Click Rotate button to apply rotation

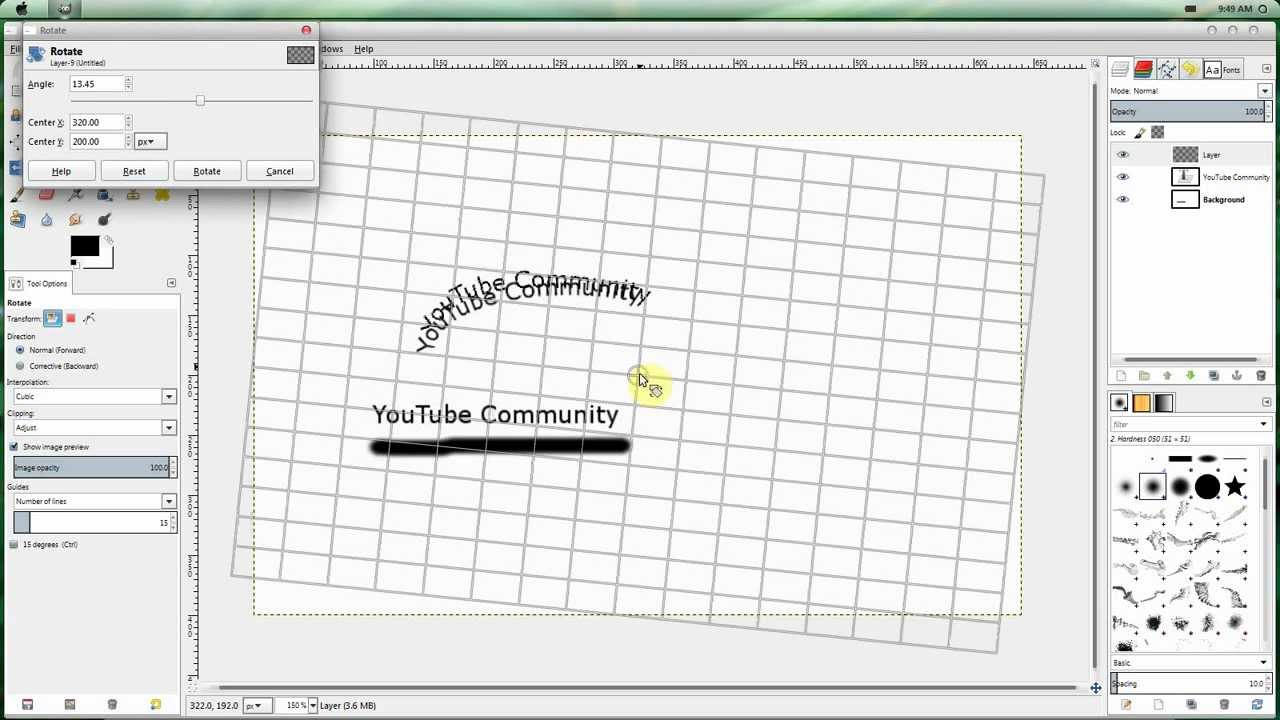tap(207, 171)
